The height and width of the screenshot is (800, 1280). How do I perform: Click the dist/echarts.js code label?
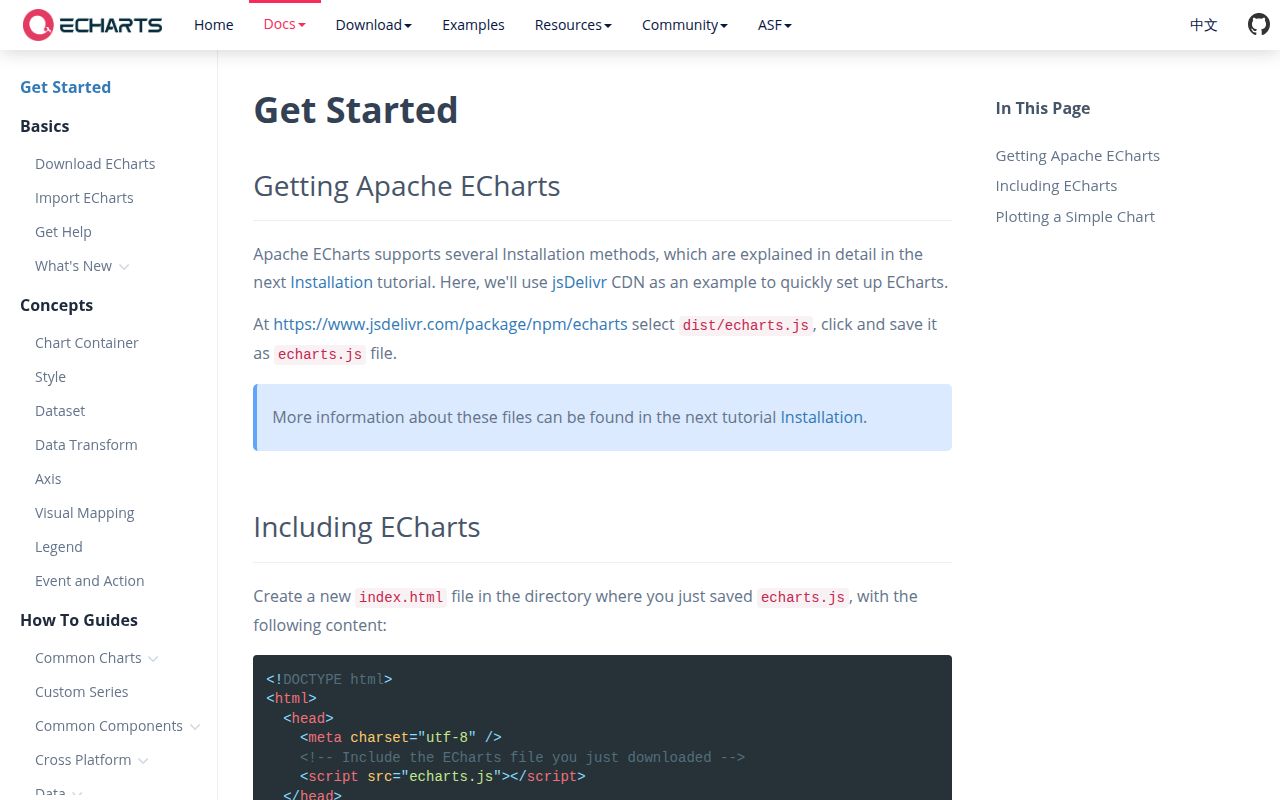[746, 325]
